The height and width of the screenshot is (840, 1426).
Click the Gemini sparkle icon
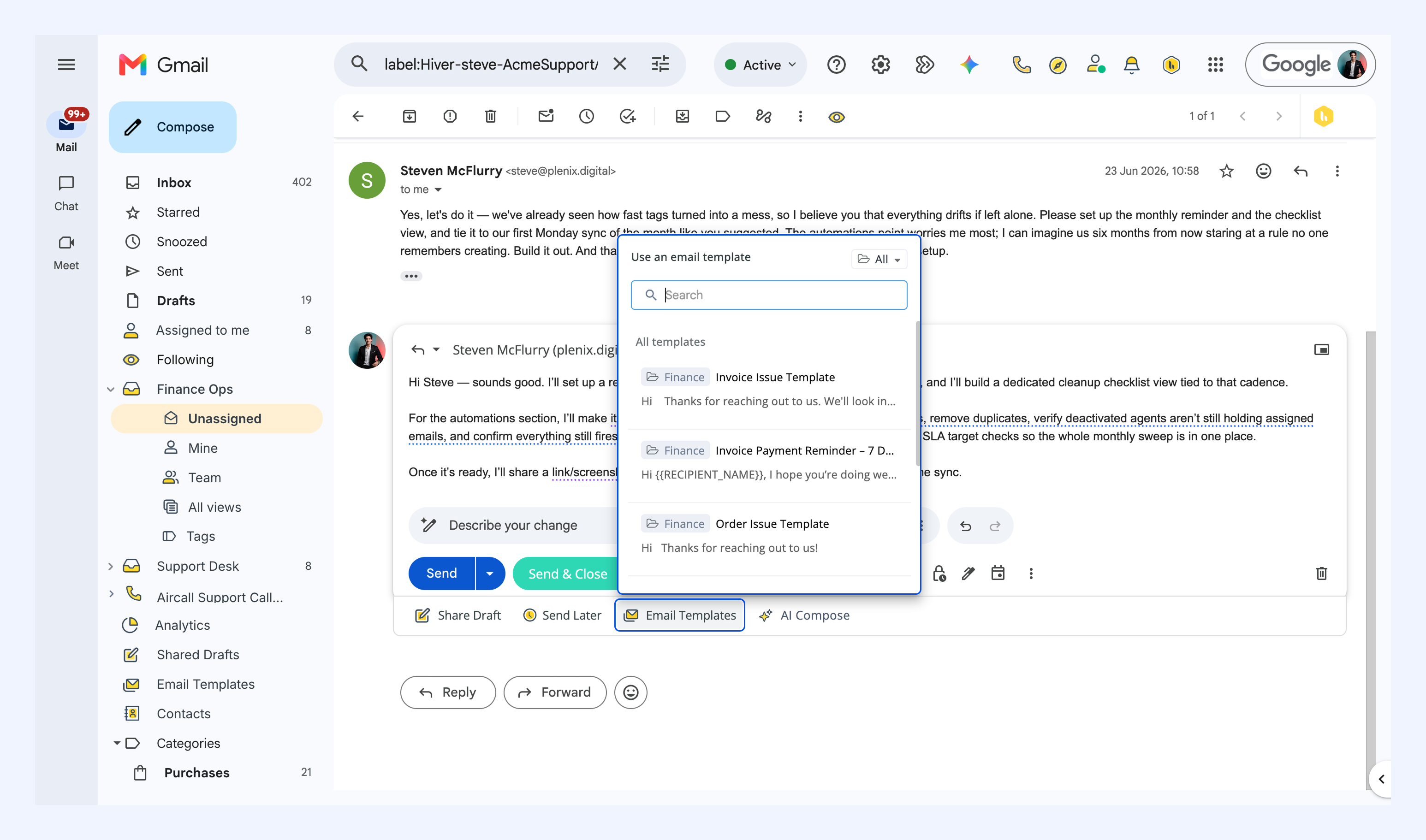tap(969, 65)
